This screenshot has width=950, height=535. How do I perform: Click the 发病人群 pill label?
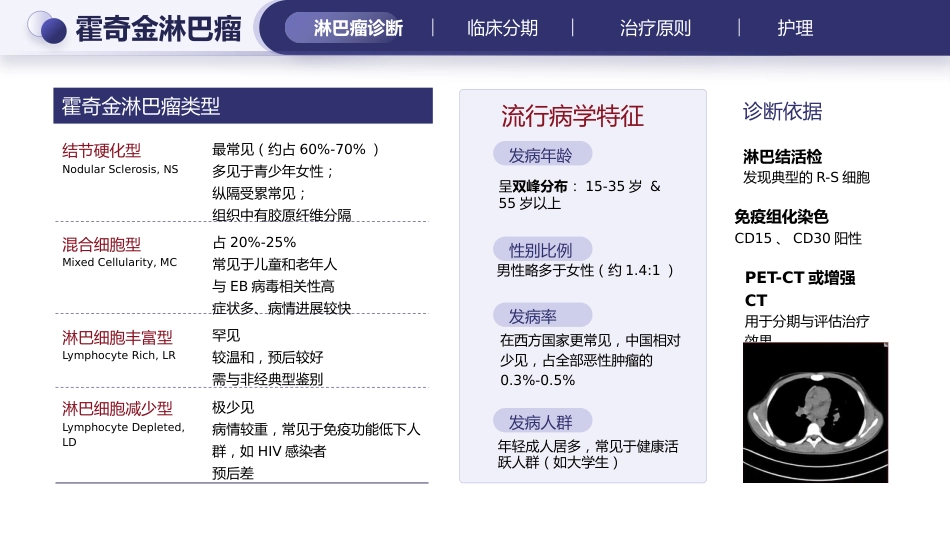point(542,422)
